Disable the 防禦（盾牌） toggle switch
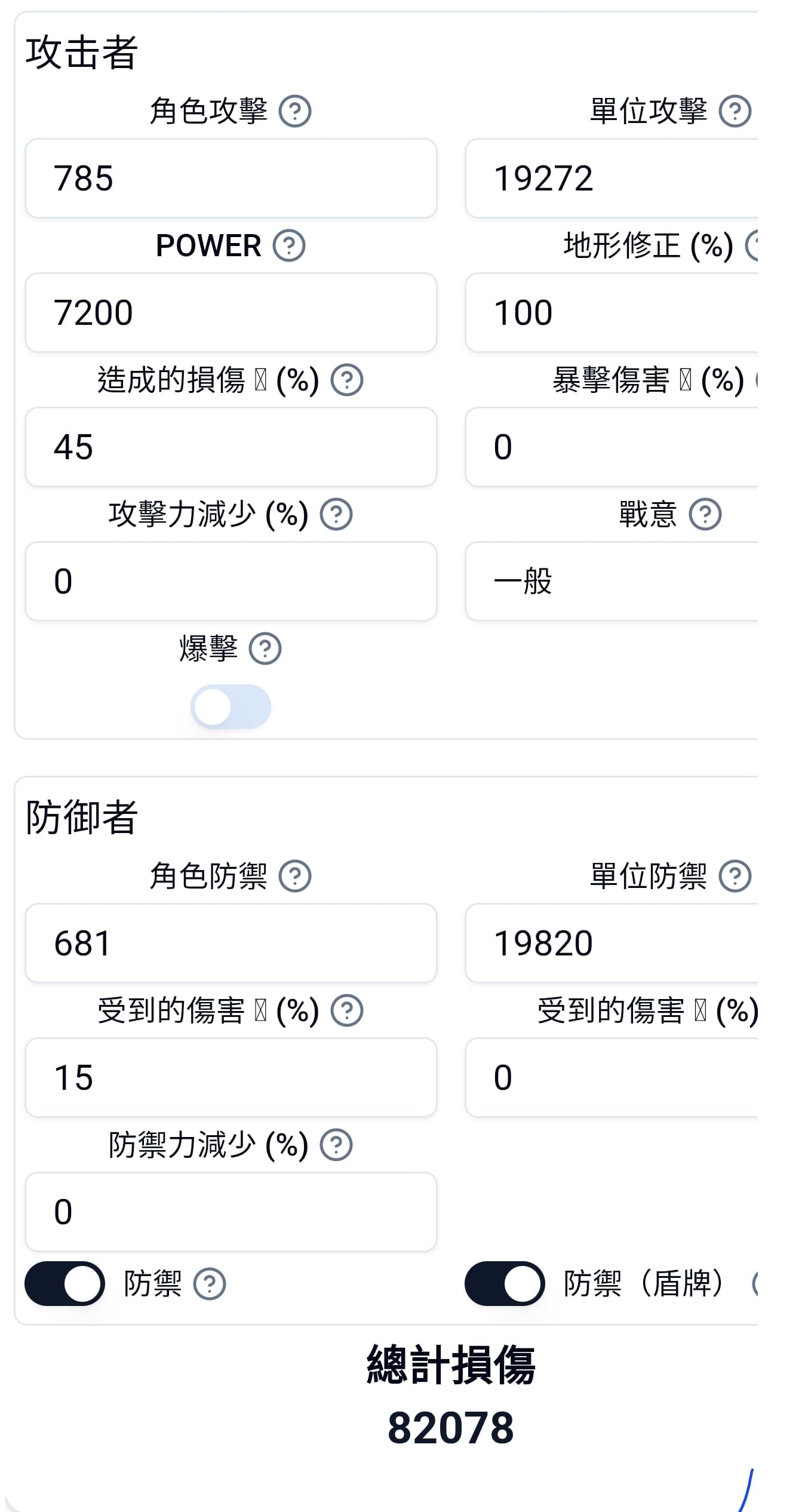 click(x=505, y=1283)
